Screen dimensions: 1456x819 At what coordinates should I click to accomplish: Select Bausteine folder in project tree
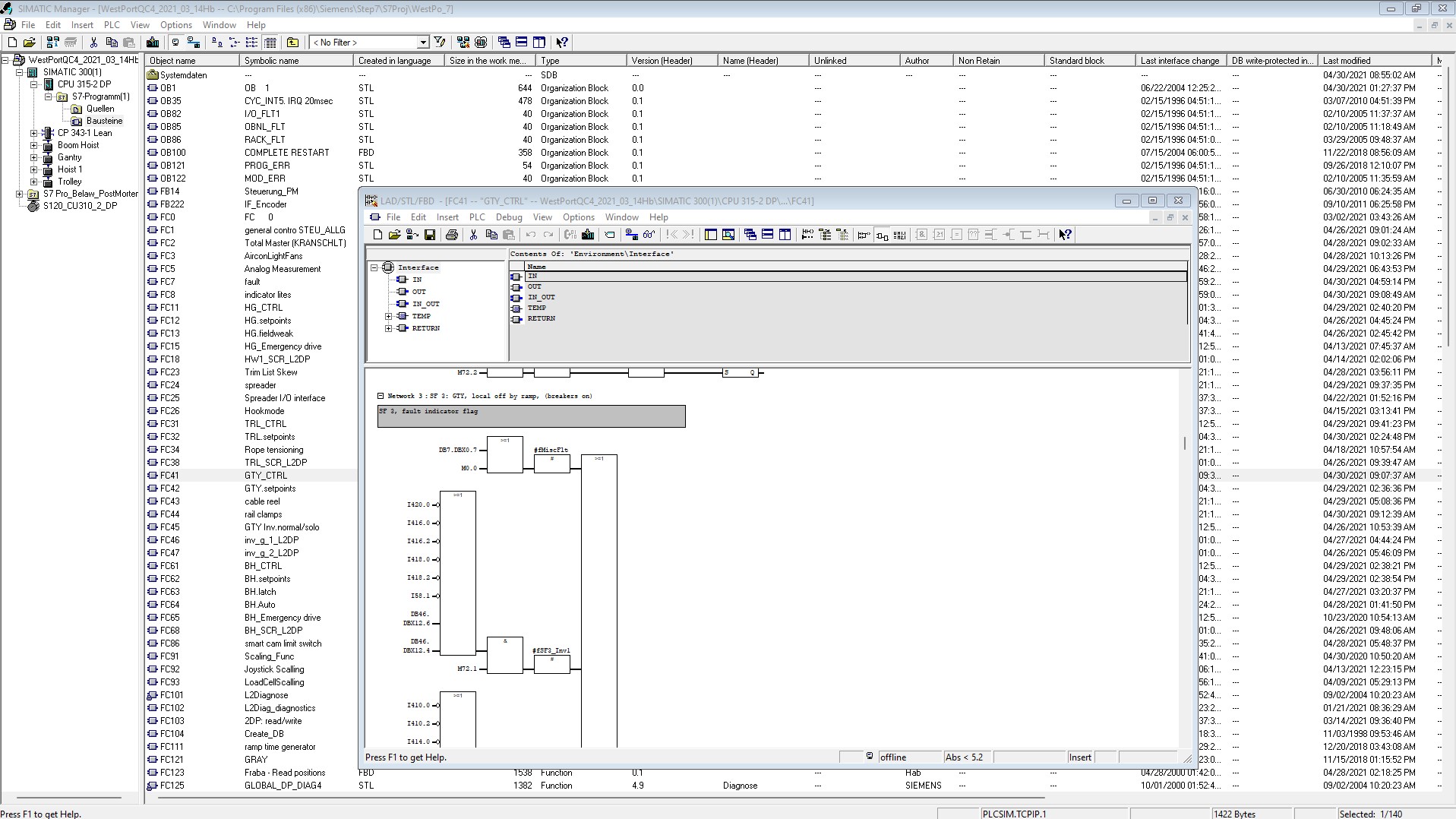tap(104, 121)
